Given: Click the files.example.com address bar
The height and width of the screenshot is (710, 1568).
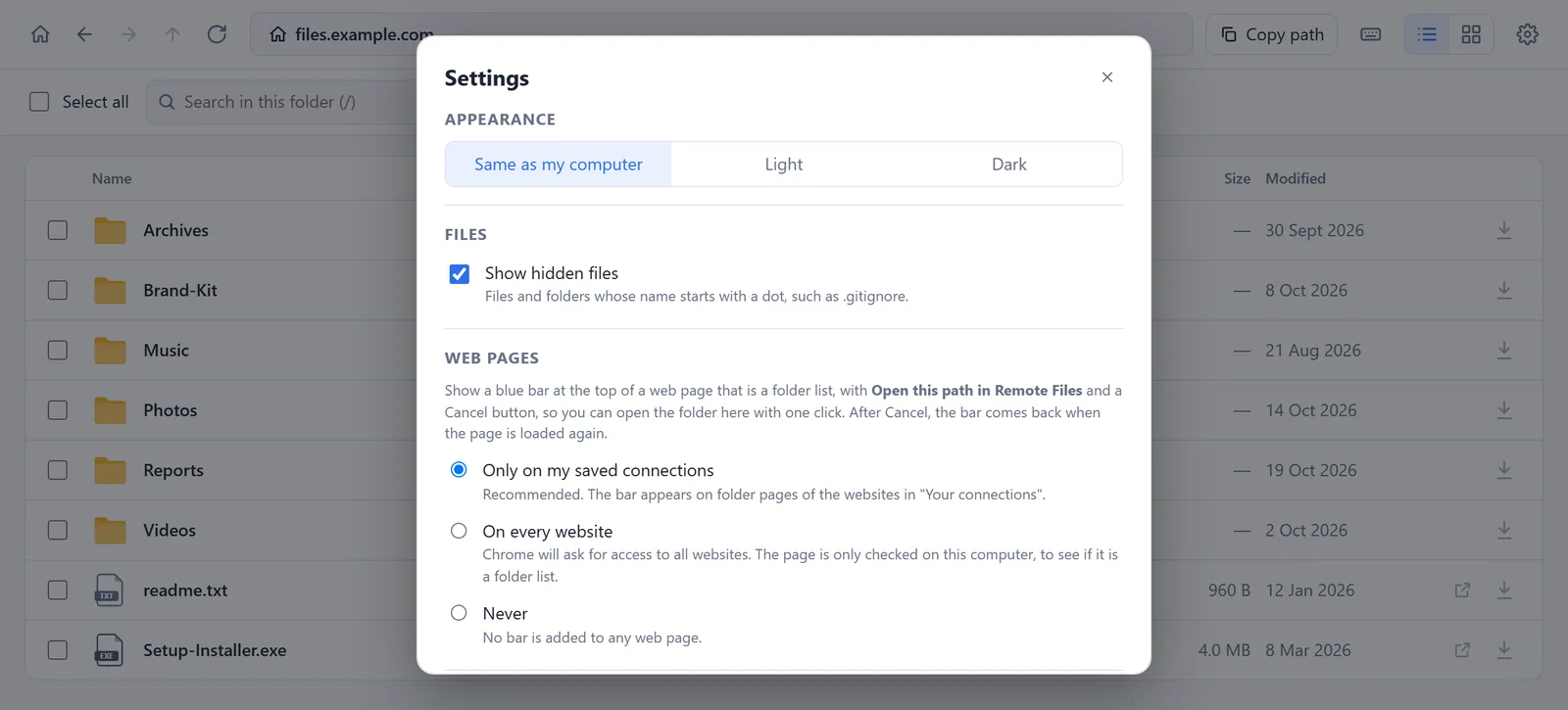Looking at the screenshot, I should 721,34.
